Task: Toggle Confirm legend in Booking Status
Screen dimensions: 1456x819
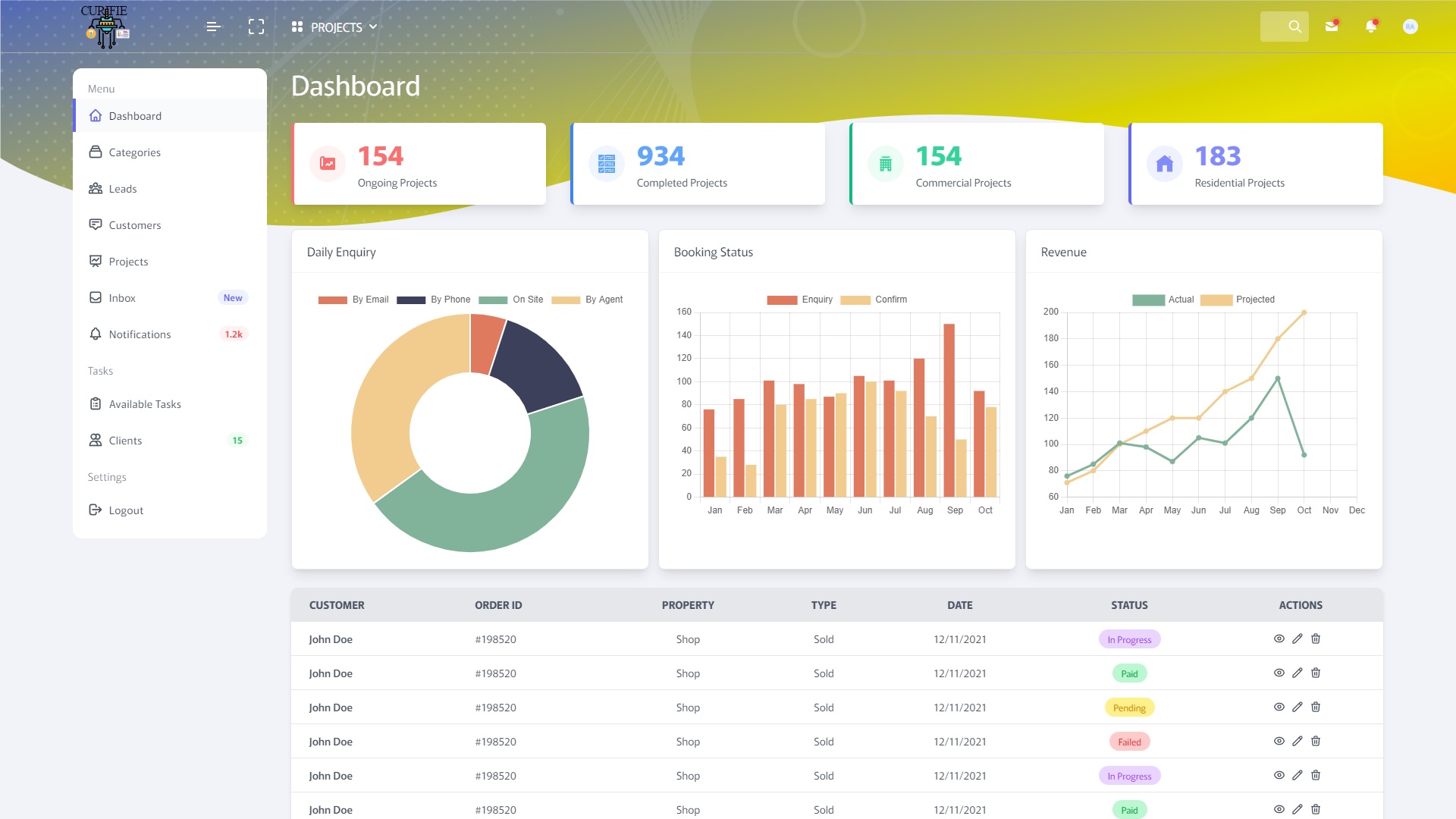Action: 874,300
